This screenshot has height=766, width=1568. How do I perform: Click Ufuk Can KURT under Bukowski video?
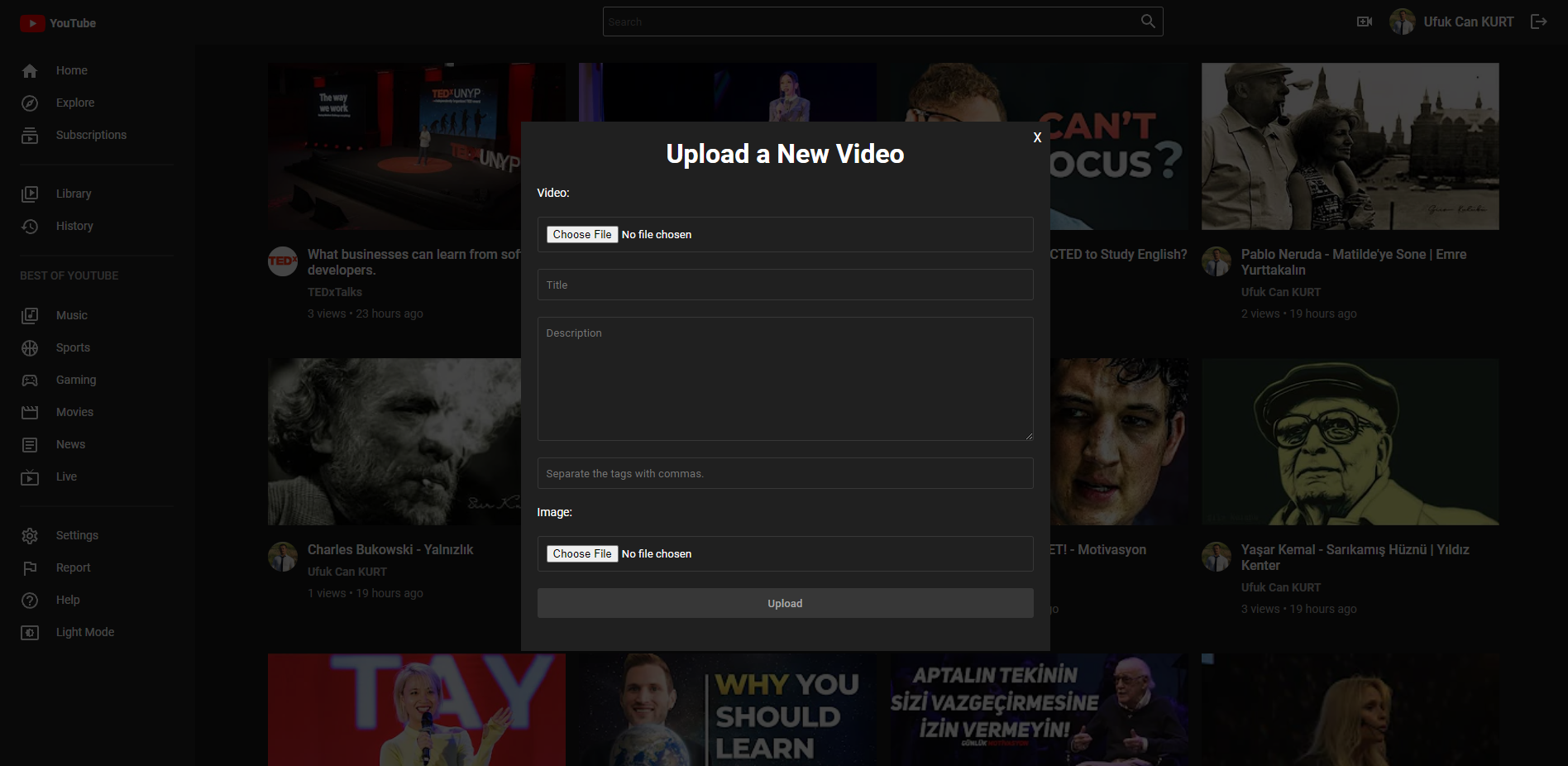point(347,572)
